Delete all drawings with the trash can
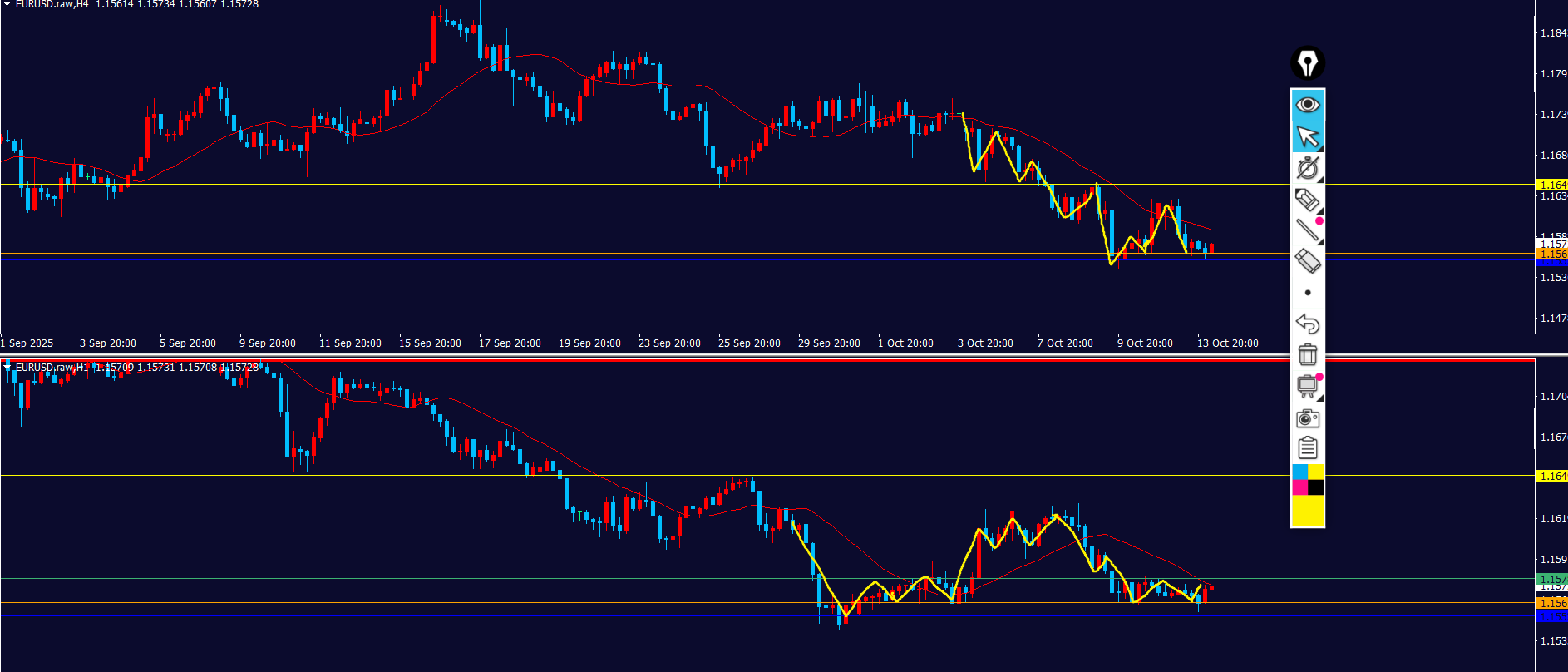Image resolution: width=1568 pixels, height=672 pixels. click(x=1307, y=355)
